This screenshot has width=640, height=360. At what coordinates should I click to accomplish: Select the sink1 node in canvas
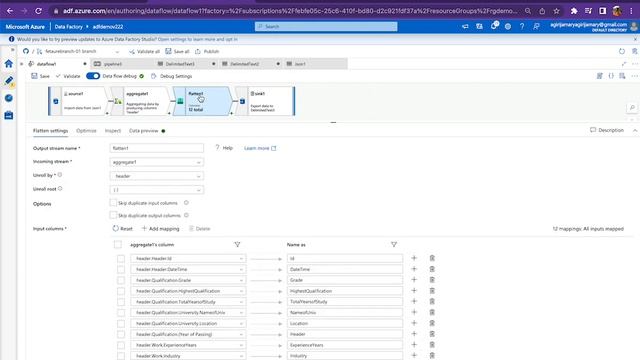coord(266,101)
